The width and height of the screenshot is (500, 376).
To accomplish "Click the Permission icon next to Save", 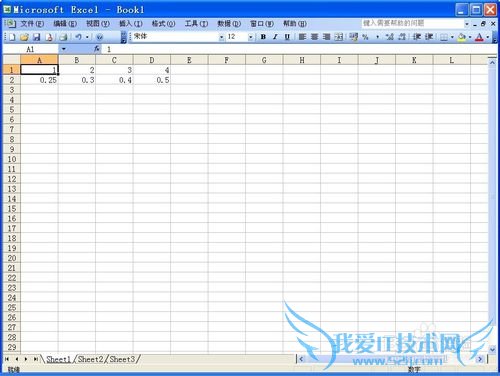I will 49,37.
